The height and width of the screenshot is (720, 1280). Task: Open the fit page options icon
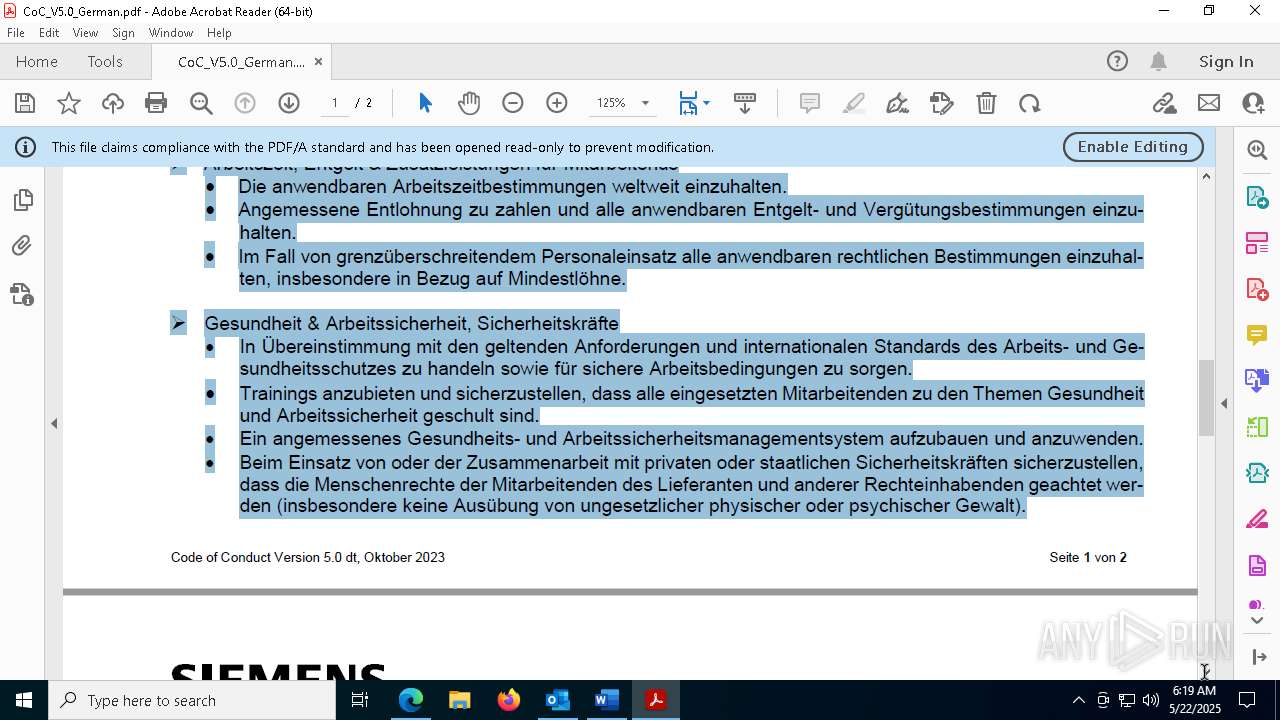pos(694,103)
